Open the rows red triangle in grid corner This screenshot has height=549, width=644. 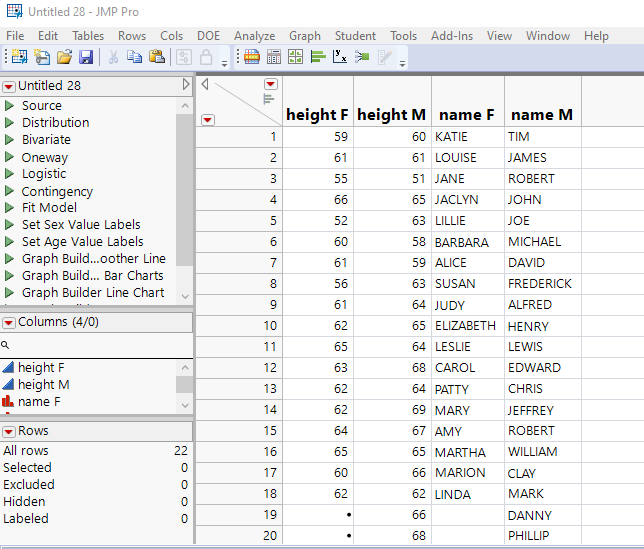point(208,120)
